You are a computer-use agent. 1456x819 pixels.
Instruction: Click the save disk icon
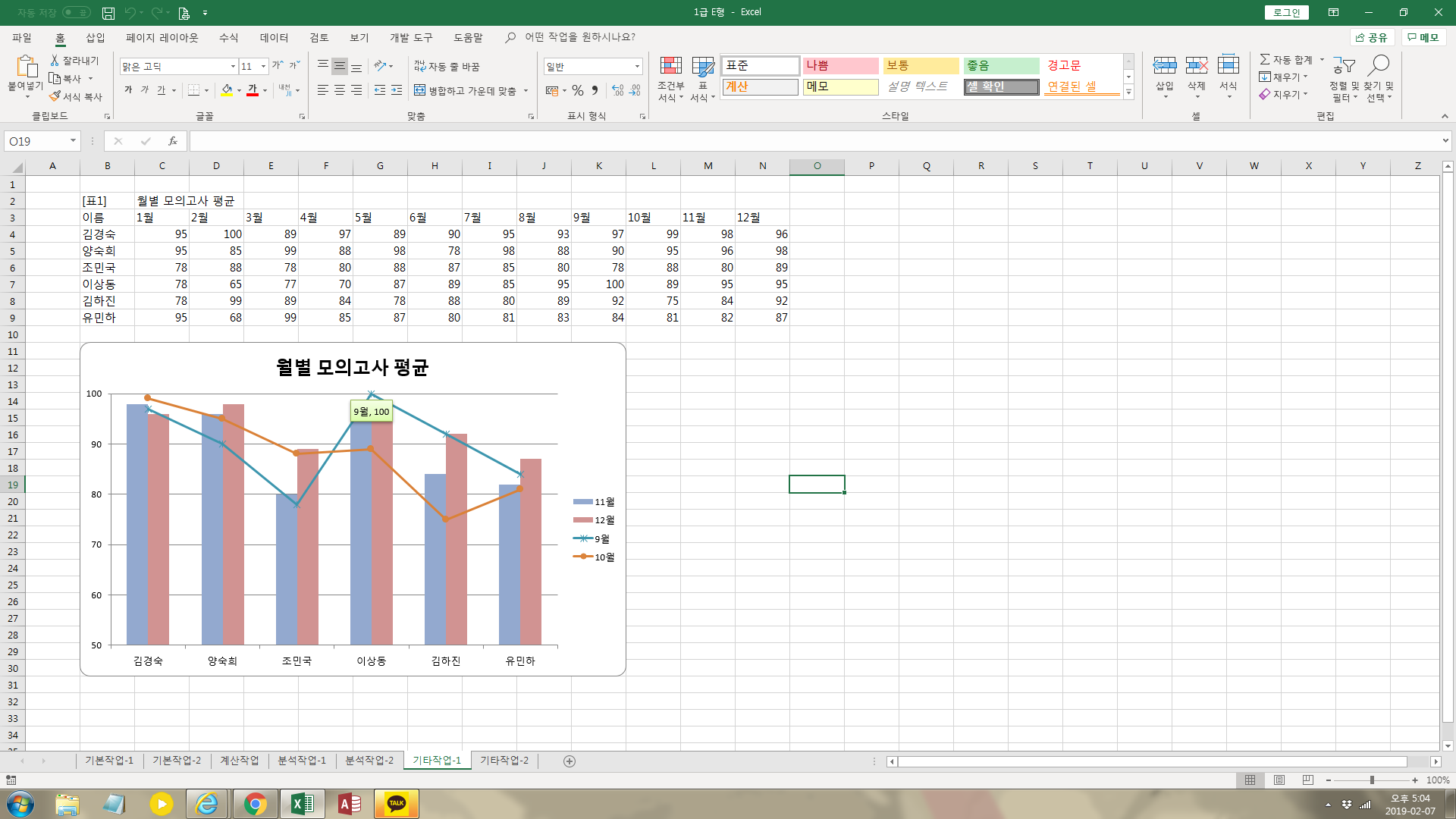[108, 13]
